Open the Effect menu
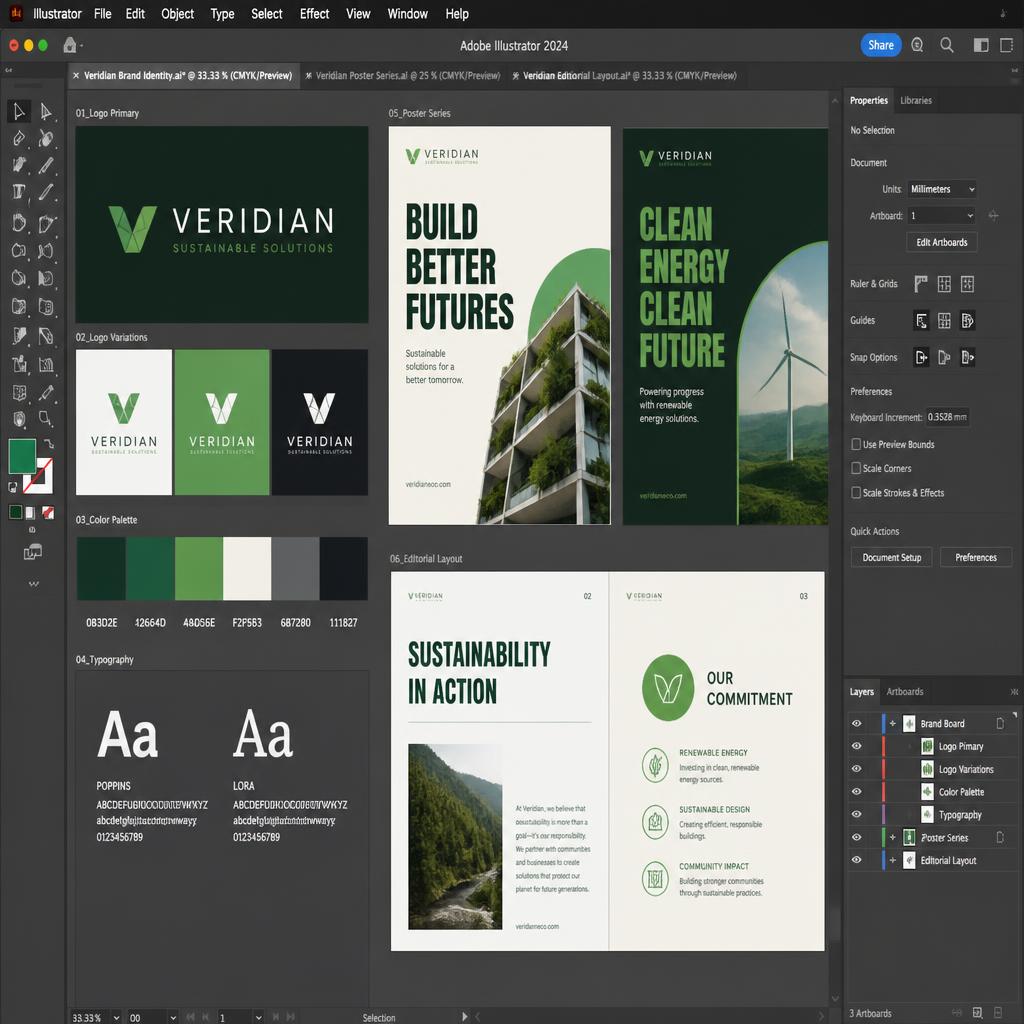This screenshot has height=1024, width=1024. [314, 14]
